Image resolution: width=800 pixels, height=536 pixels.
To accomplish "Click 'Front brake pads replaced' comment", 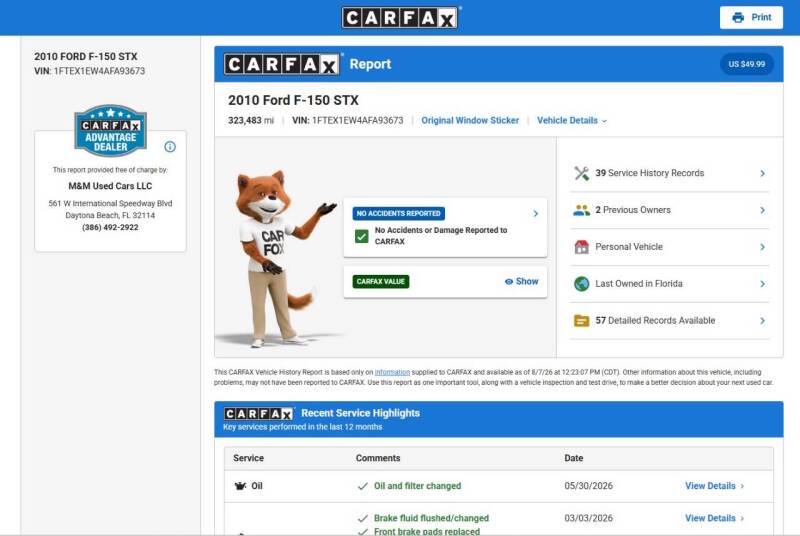I will pyautogui.click(x=427, y=531).
